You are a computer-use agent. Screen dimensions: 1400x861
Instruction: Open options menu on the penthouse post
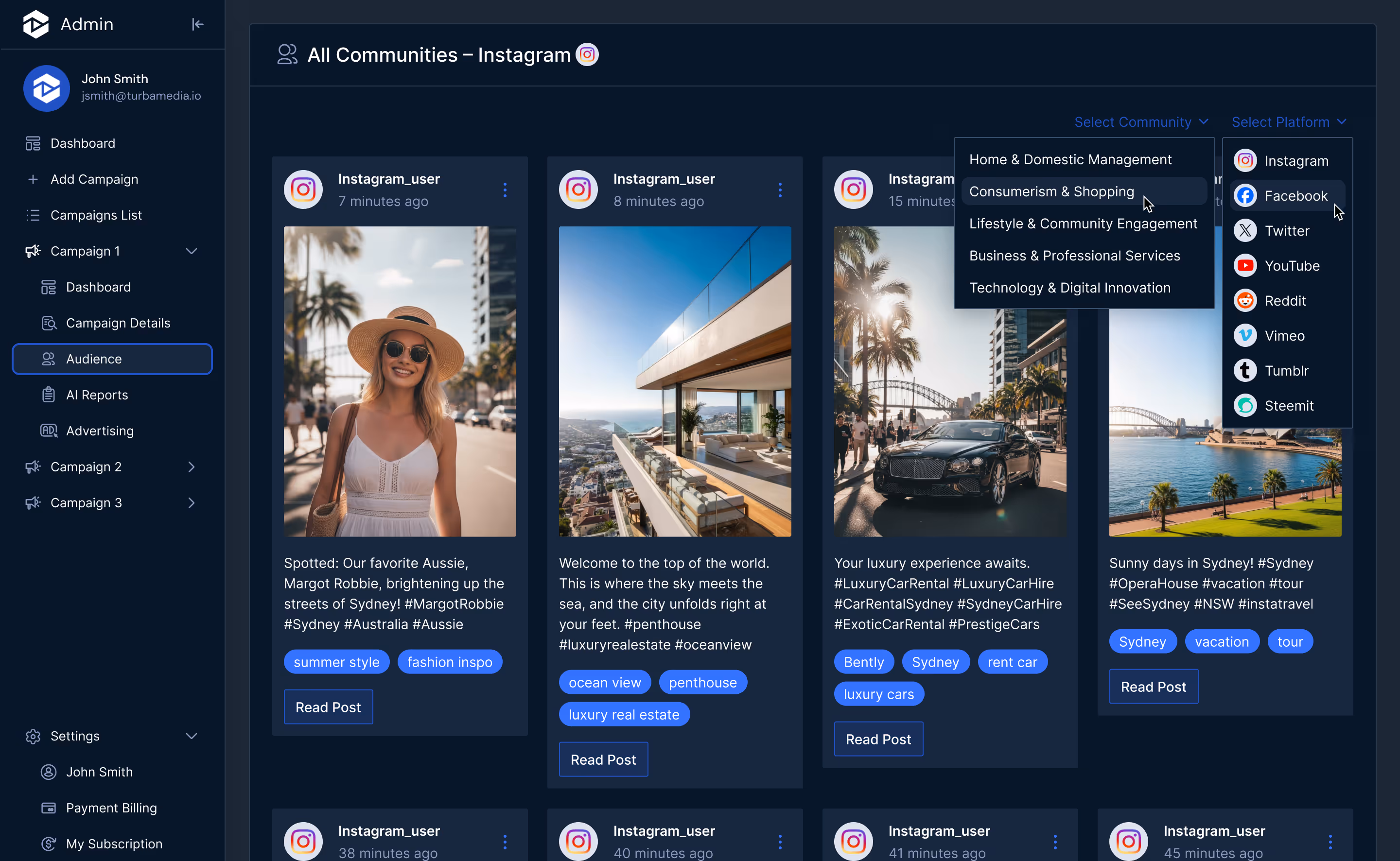780,189
